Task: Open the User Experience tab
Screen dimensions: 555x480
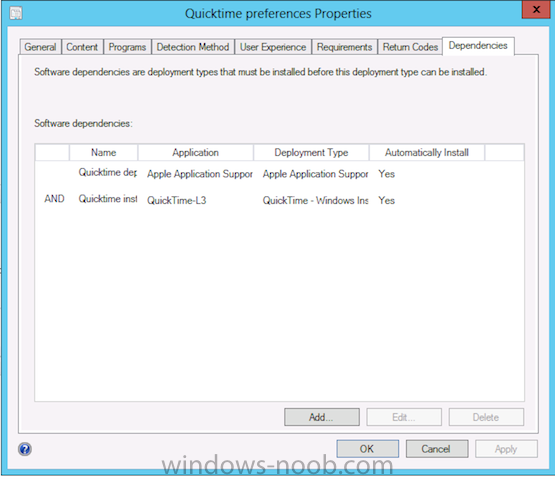Action: [273, 47]
